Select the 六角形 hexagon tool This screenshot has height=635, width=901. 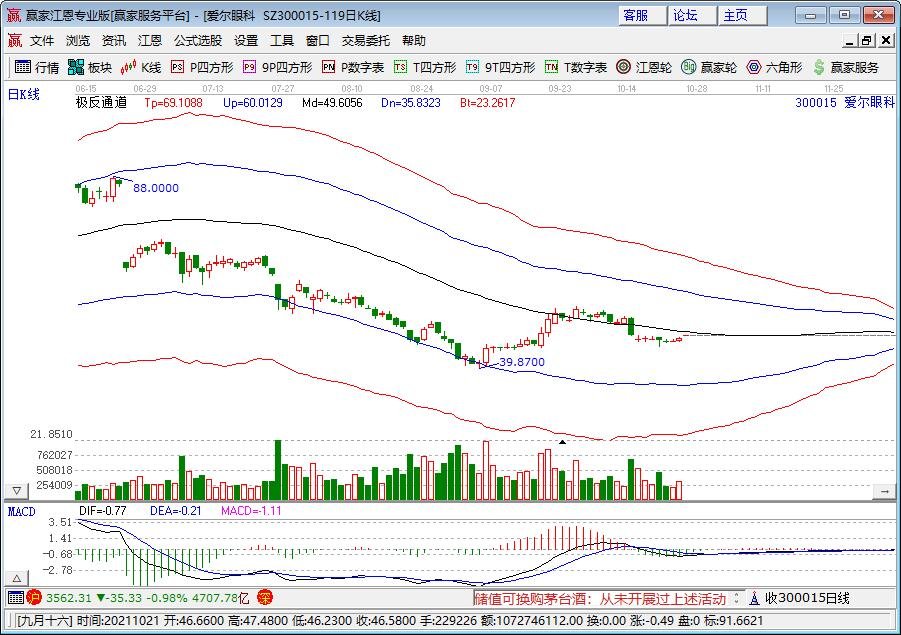tap(774, 67)
